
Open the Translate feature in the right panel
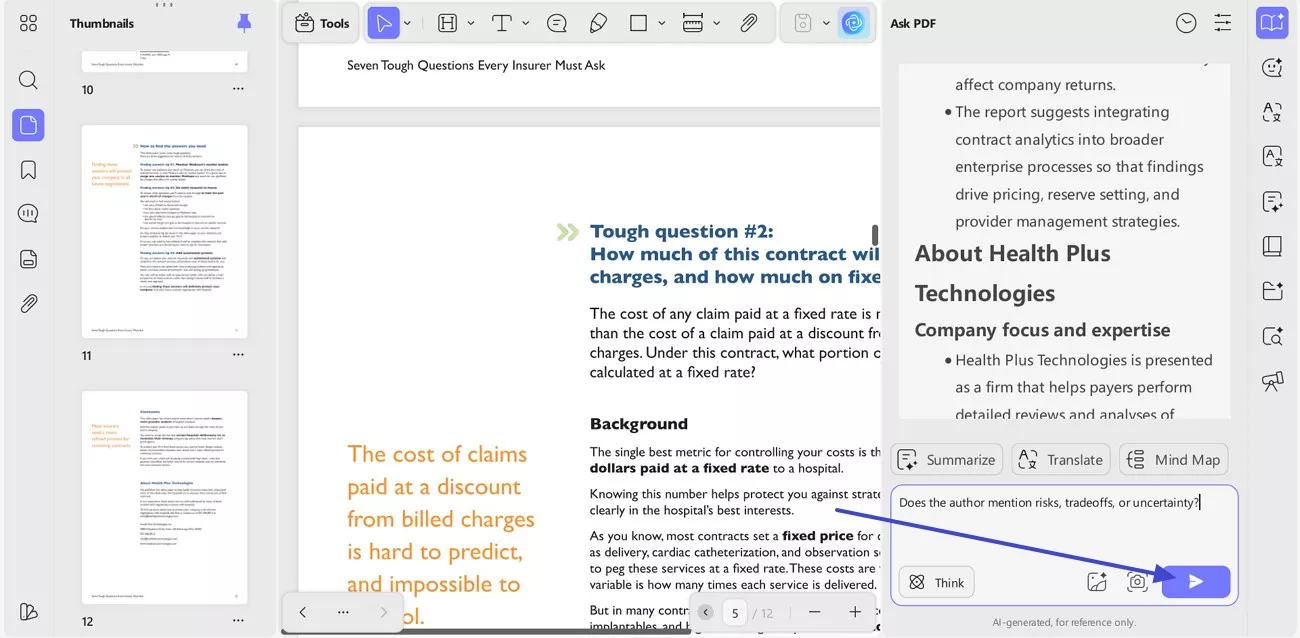tap(1060, 459)
